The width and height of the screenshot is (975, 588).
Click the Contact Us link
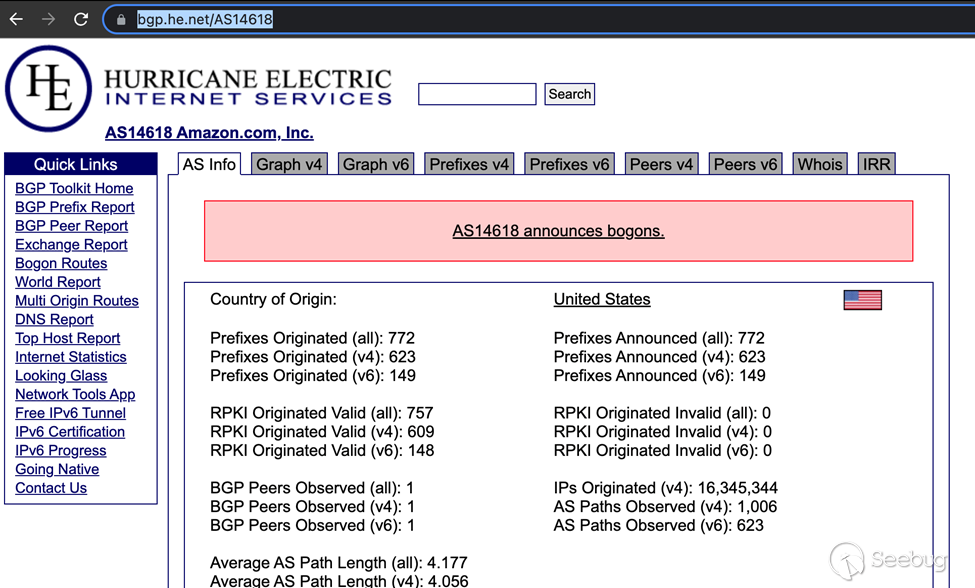pyautogui.click(x=51, y=488)
